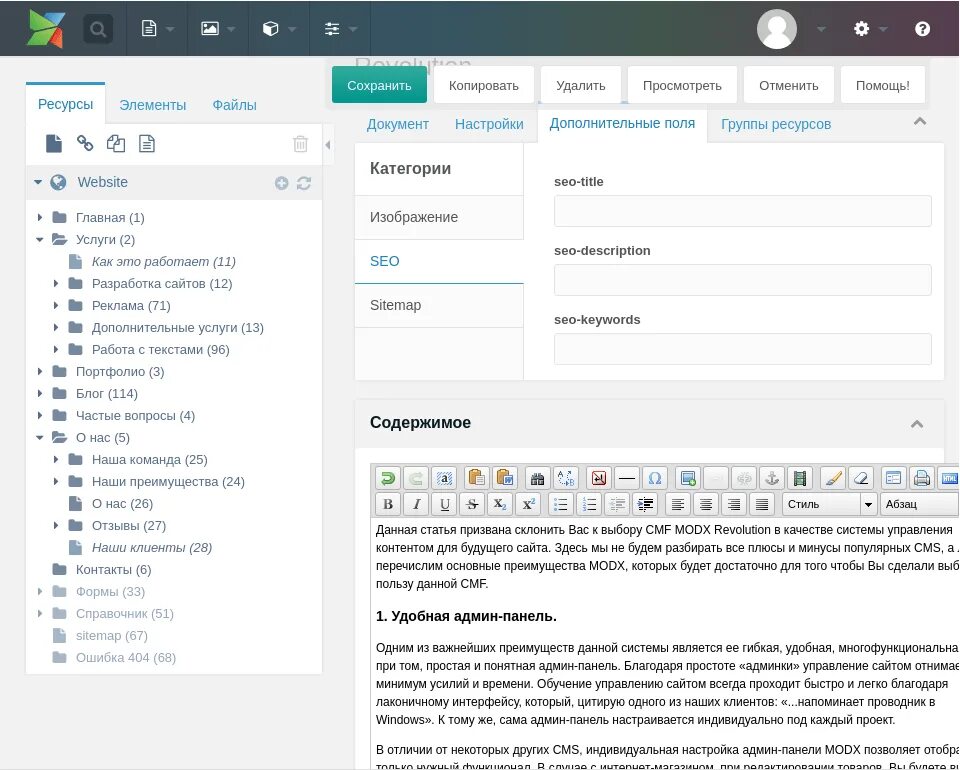Viewport: 960px width, 770px height.
Task: Insert image icon in editor
Action: 688,477
